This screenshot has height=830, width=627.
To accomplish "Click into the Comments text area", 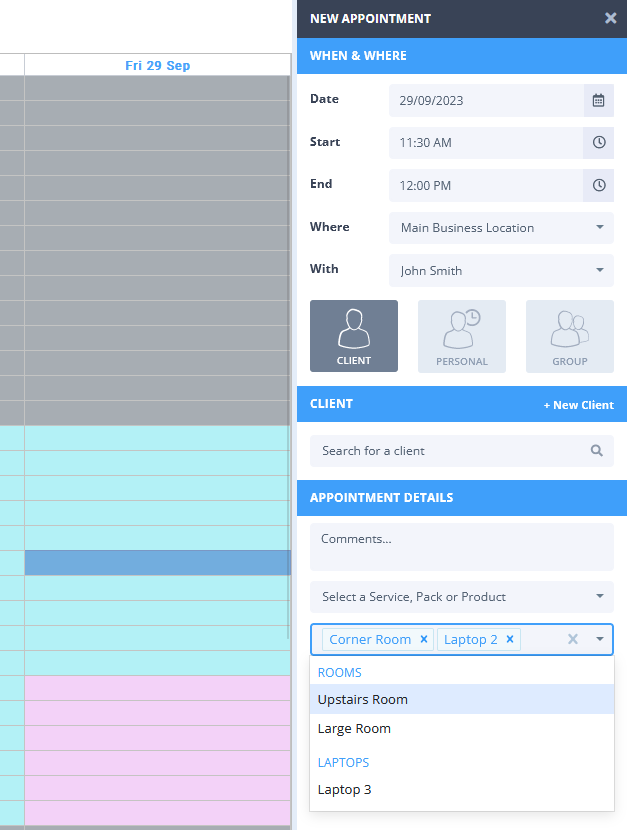I will click(461, 547).
